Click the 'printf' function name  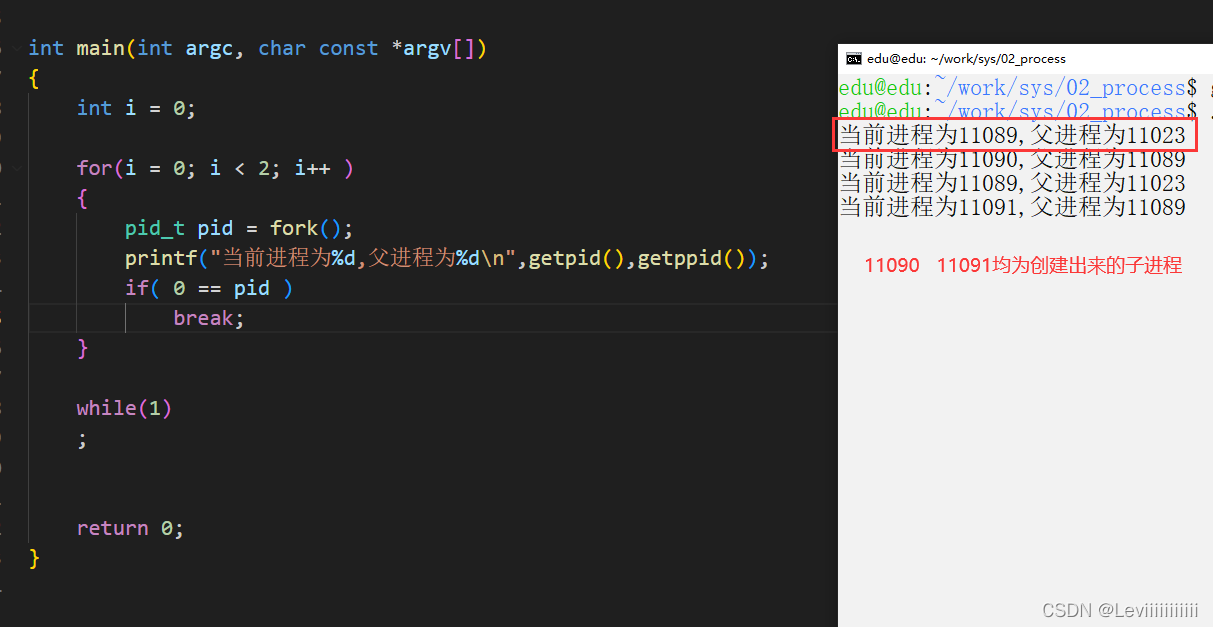pos(161,259)
